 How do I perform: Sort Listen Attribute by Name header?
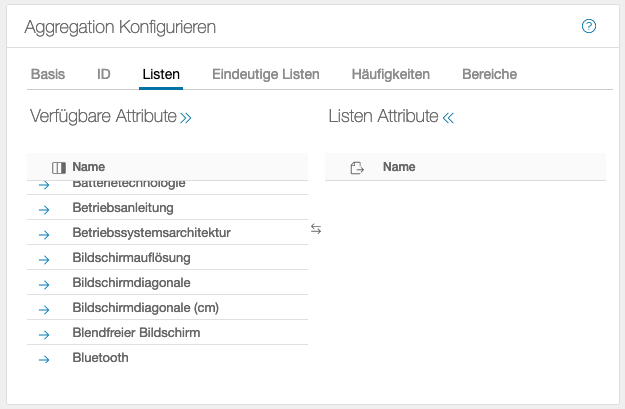pos(399,168)
